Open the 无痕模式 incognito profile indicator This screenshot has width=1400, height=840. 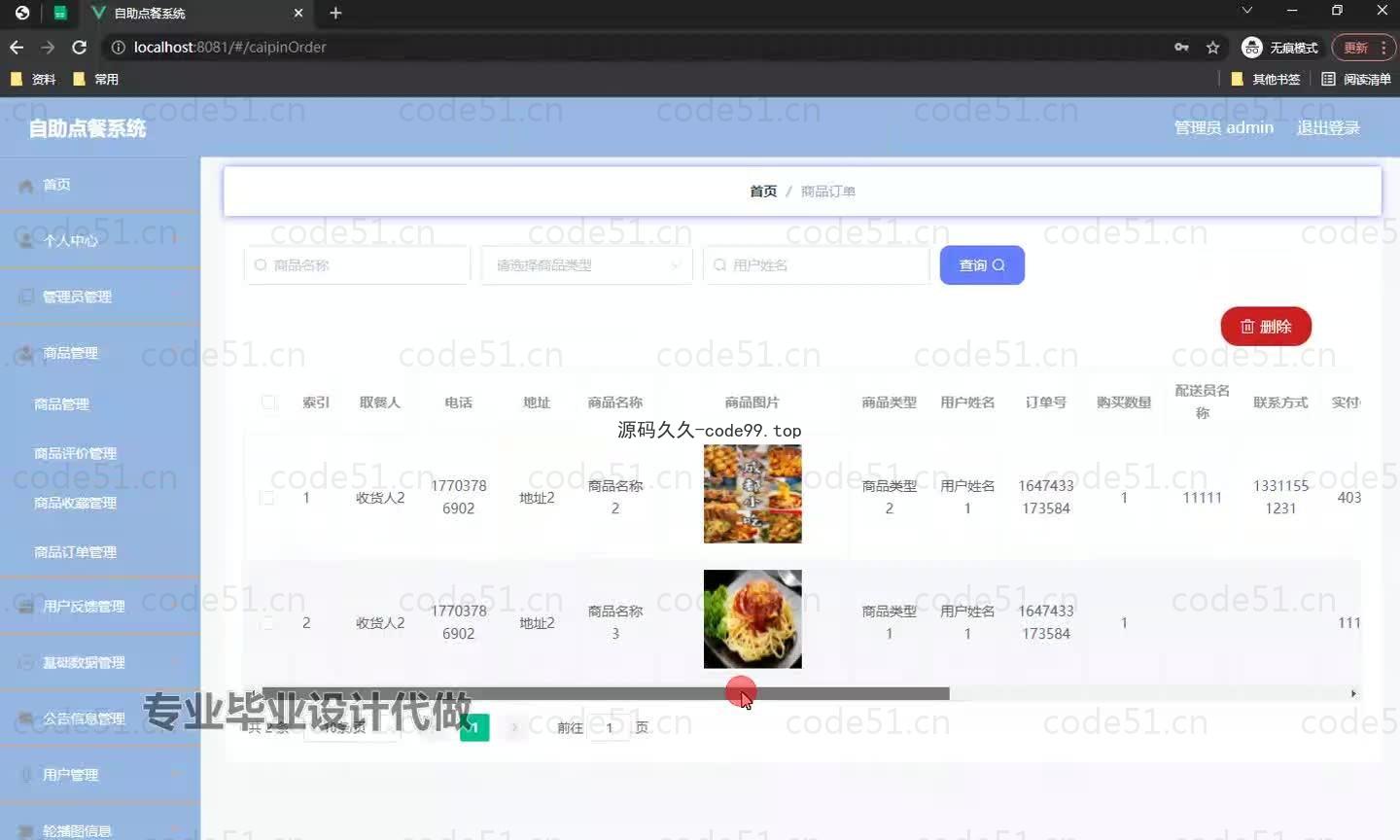(x=1279, y=47)
